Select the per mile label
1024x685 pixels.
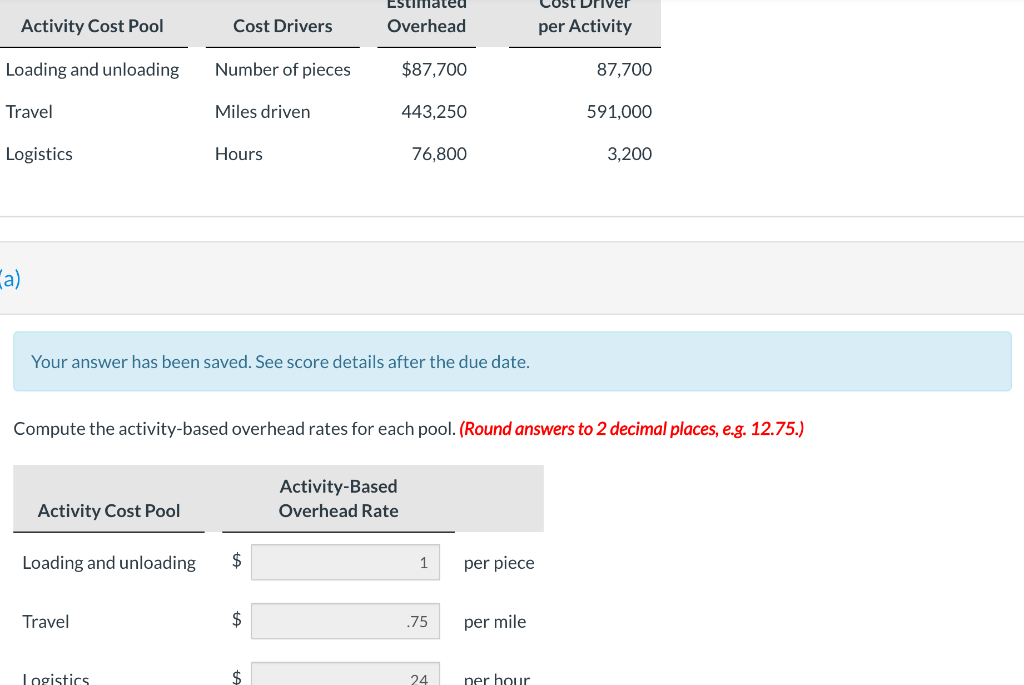pos(495,621)
